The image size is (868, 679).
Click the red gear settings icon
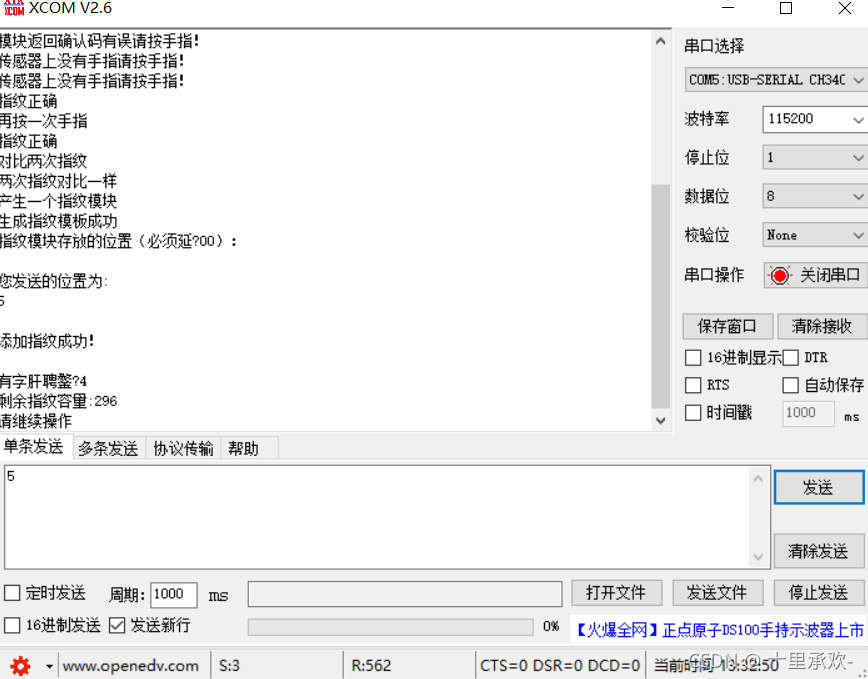[20, 666]
